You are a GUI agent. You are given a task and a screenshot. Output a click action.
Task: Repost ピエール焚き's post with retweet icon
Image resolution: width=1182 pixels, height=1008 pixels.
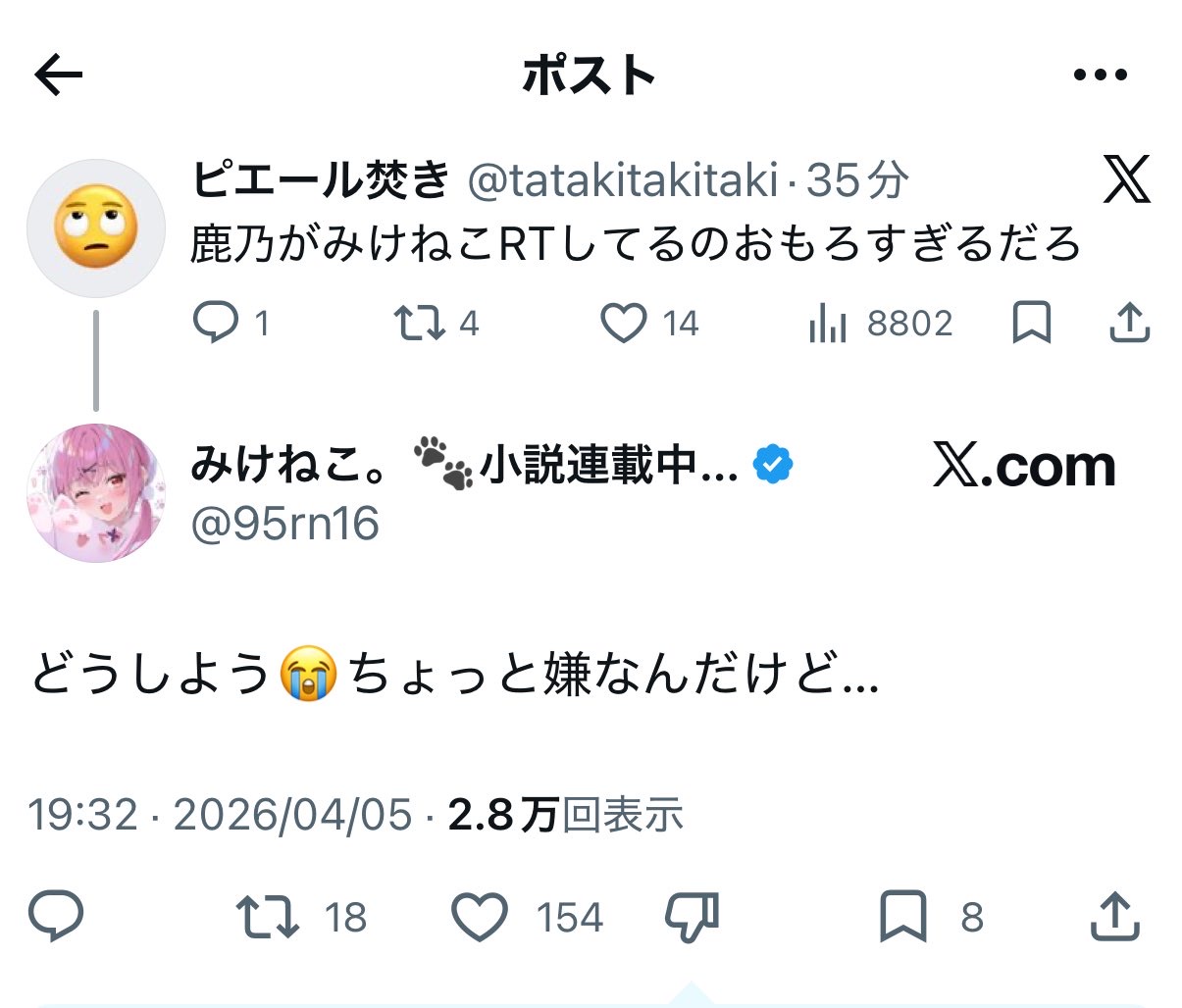(x=420, y=323)
